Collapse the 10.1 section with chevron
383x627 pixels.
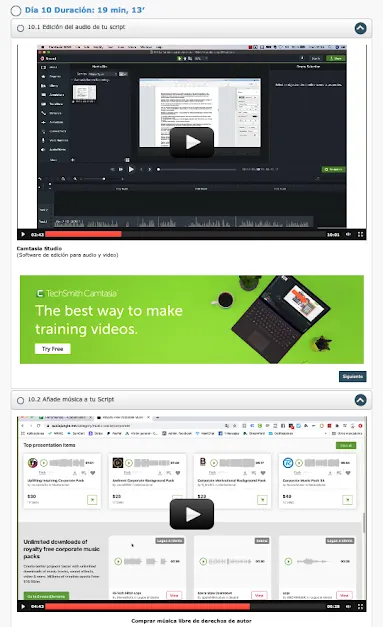(x=360, y=28)
